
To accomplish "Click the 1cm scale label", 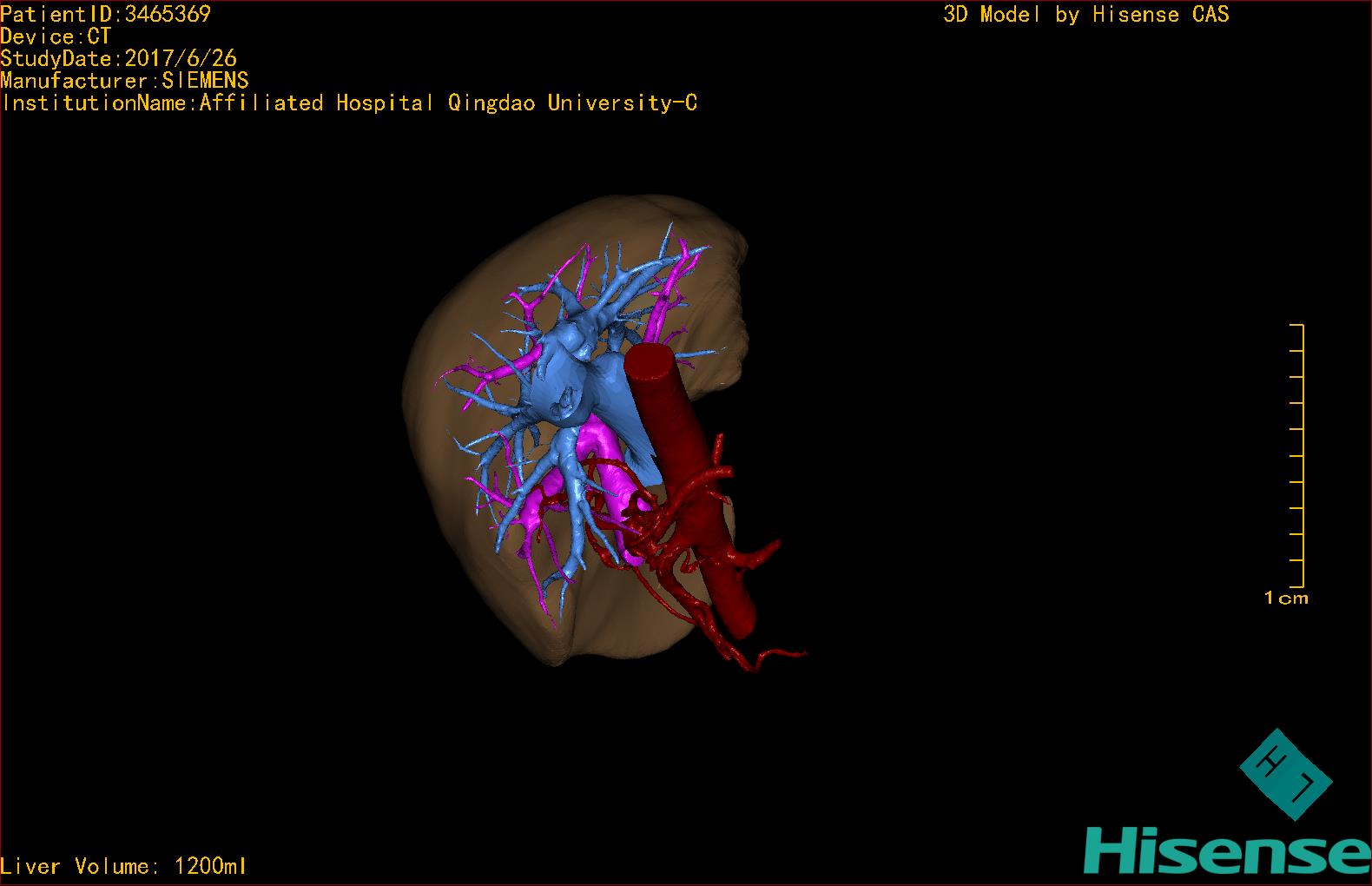I will tap(1286, 598).
